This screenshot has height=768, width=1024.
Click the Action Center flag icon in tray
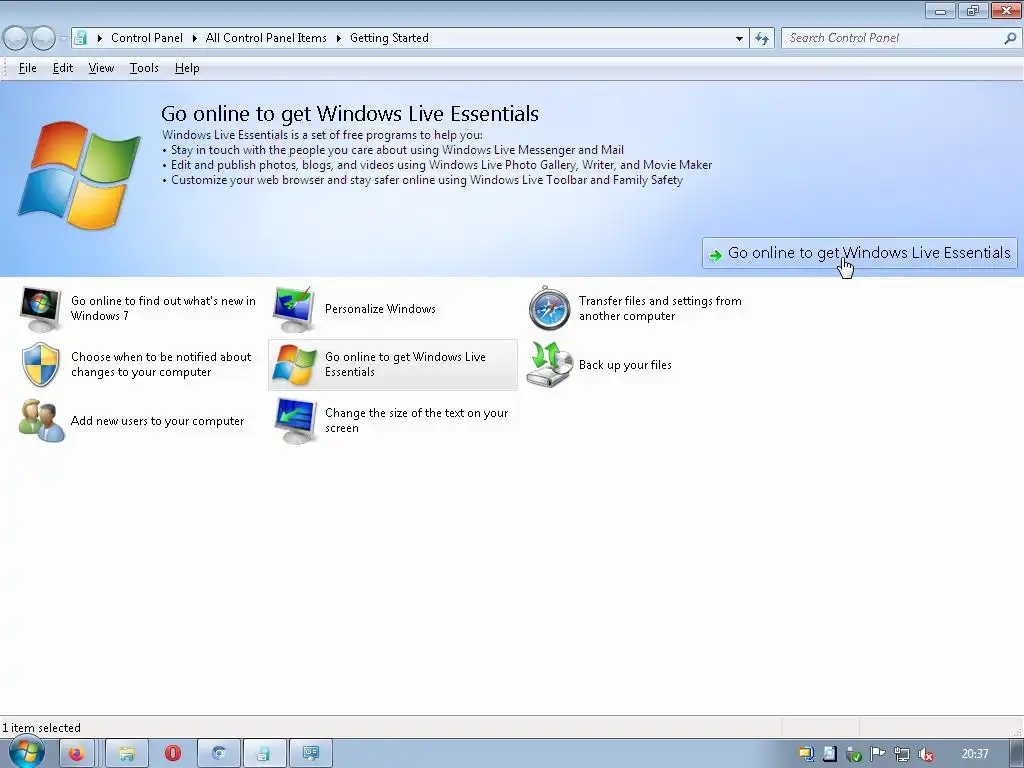pyautogui.click(x=877, y=754)
